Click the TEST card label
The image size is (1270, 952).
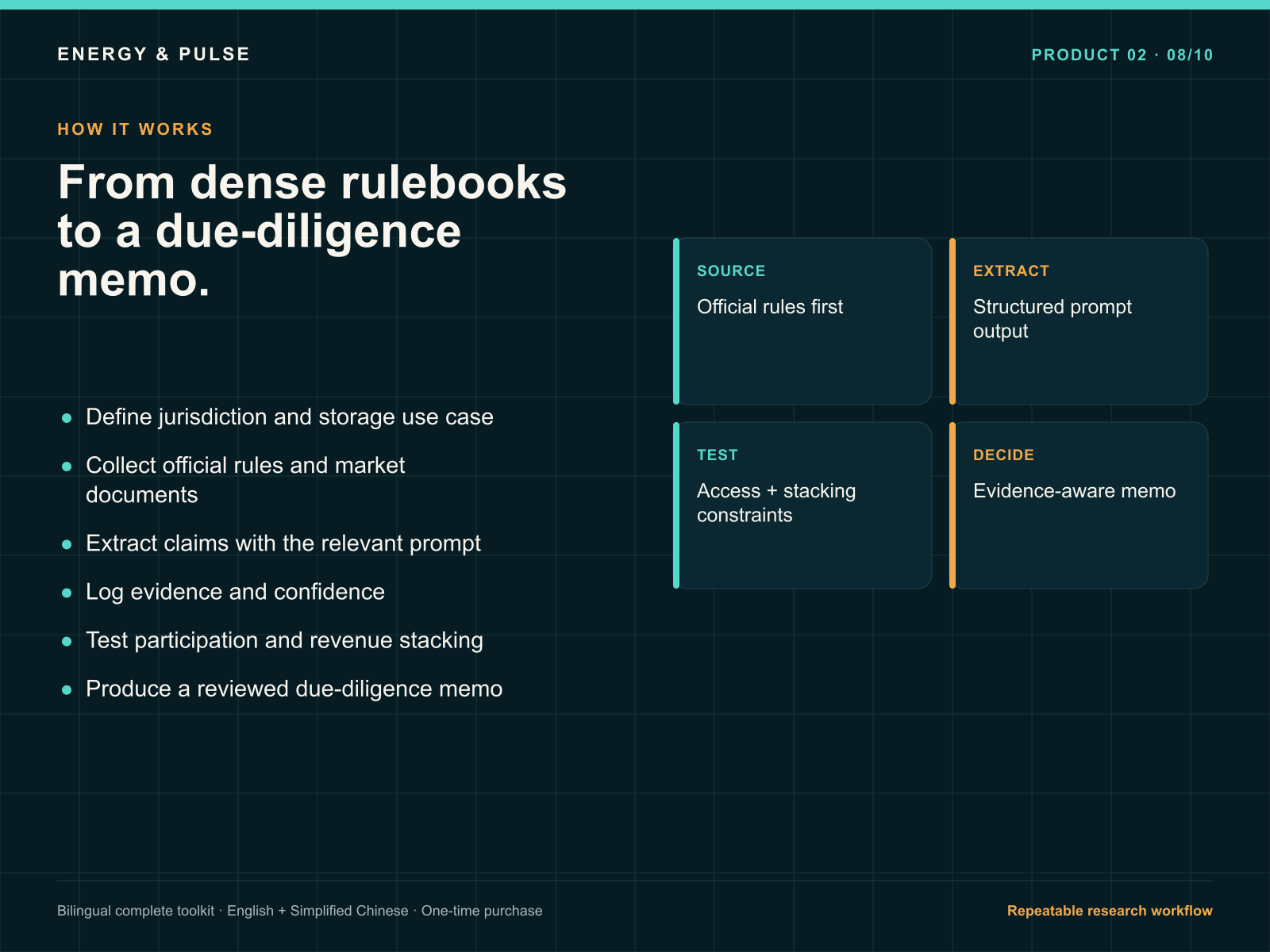pos(718,455)
